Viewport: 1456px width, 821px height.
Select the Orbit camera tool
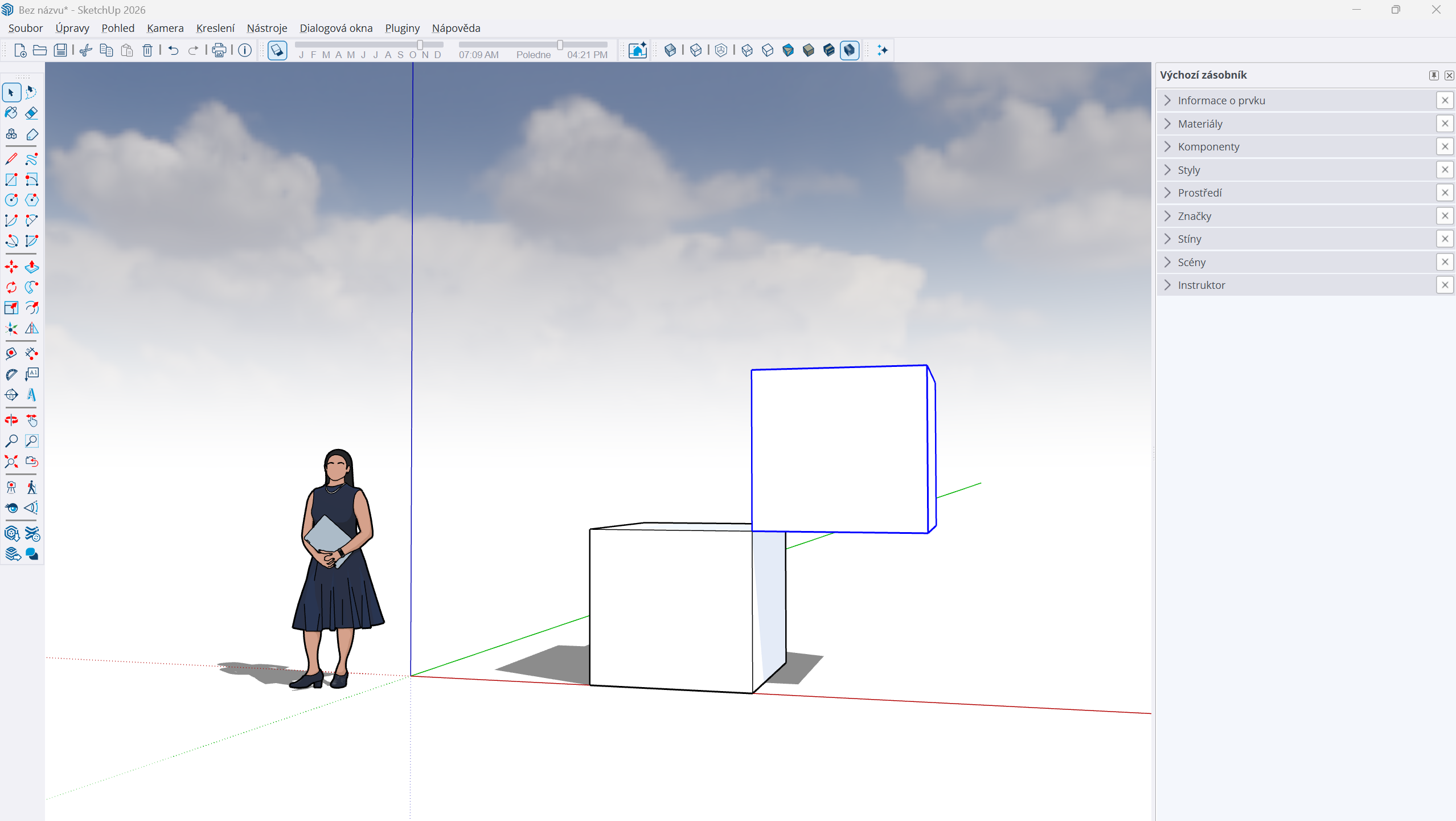click(11, 420)
